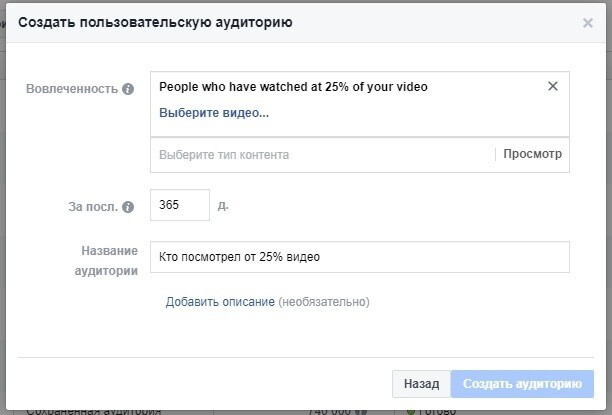This screenshot has width=612, height=415.
Task: Click info icon beside Вовлеченность
Action: click(128, 89)
